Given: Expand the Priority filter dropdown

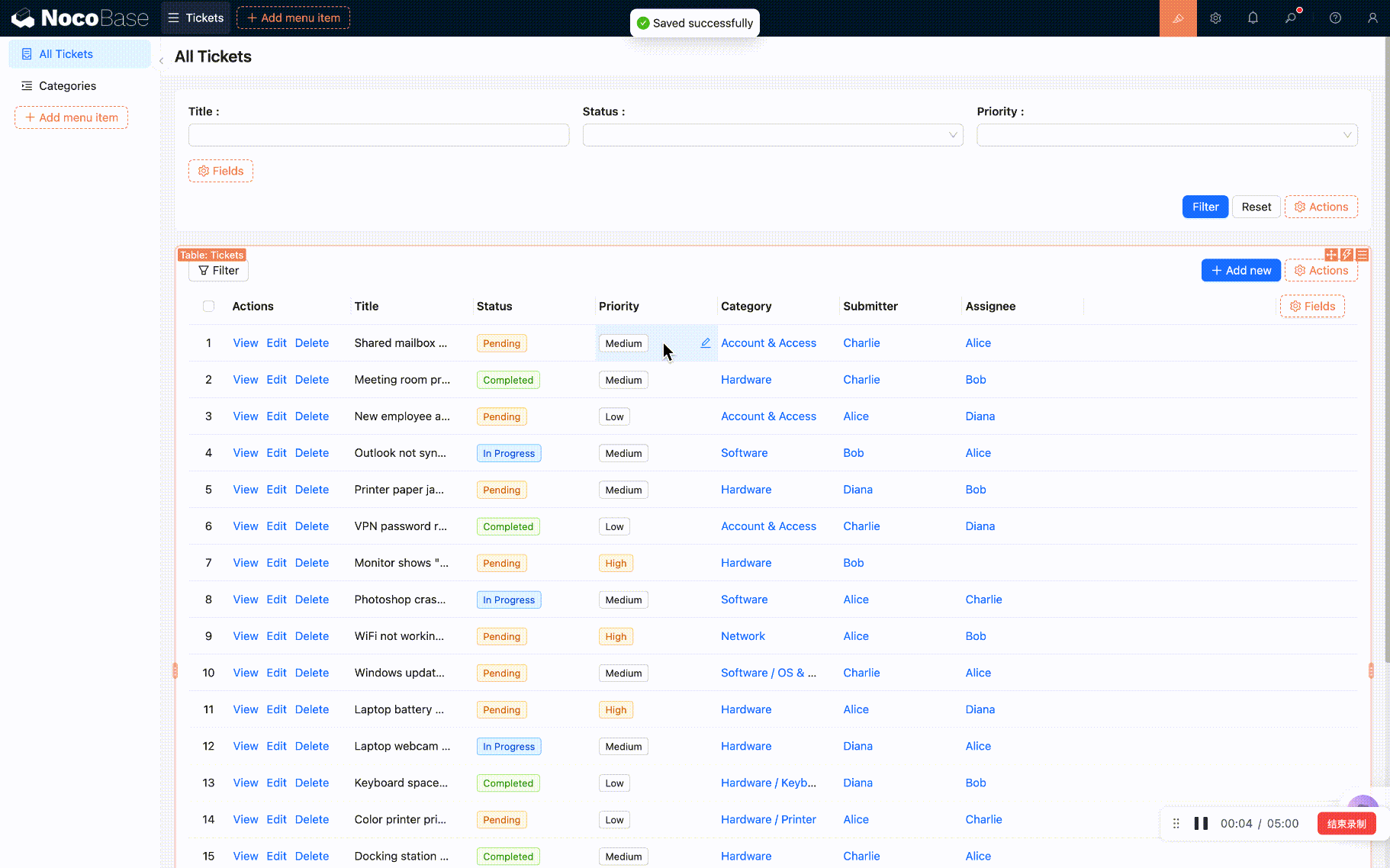Looking at the screenshot, I should point(1166,135).
